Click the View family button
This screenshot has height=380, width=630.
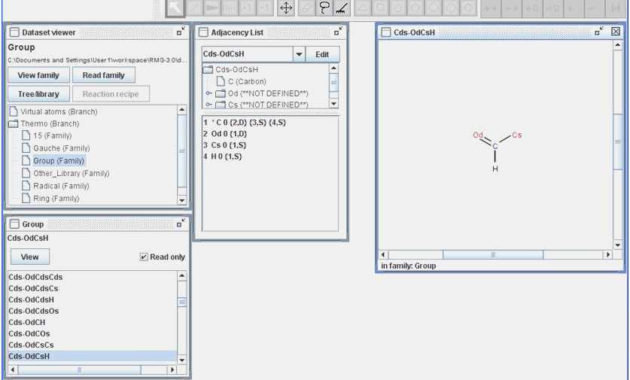[x=39, y=75]
